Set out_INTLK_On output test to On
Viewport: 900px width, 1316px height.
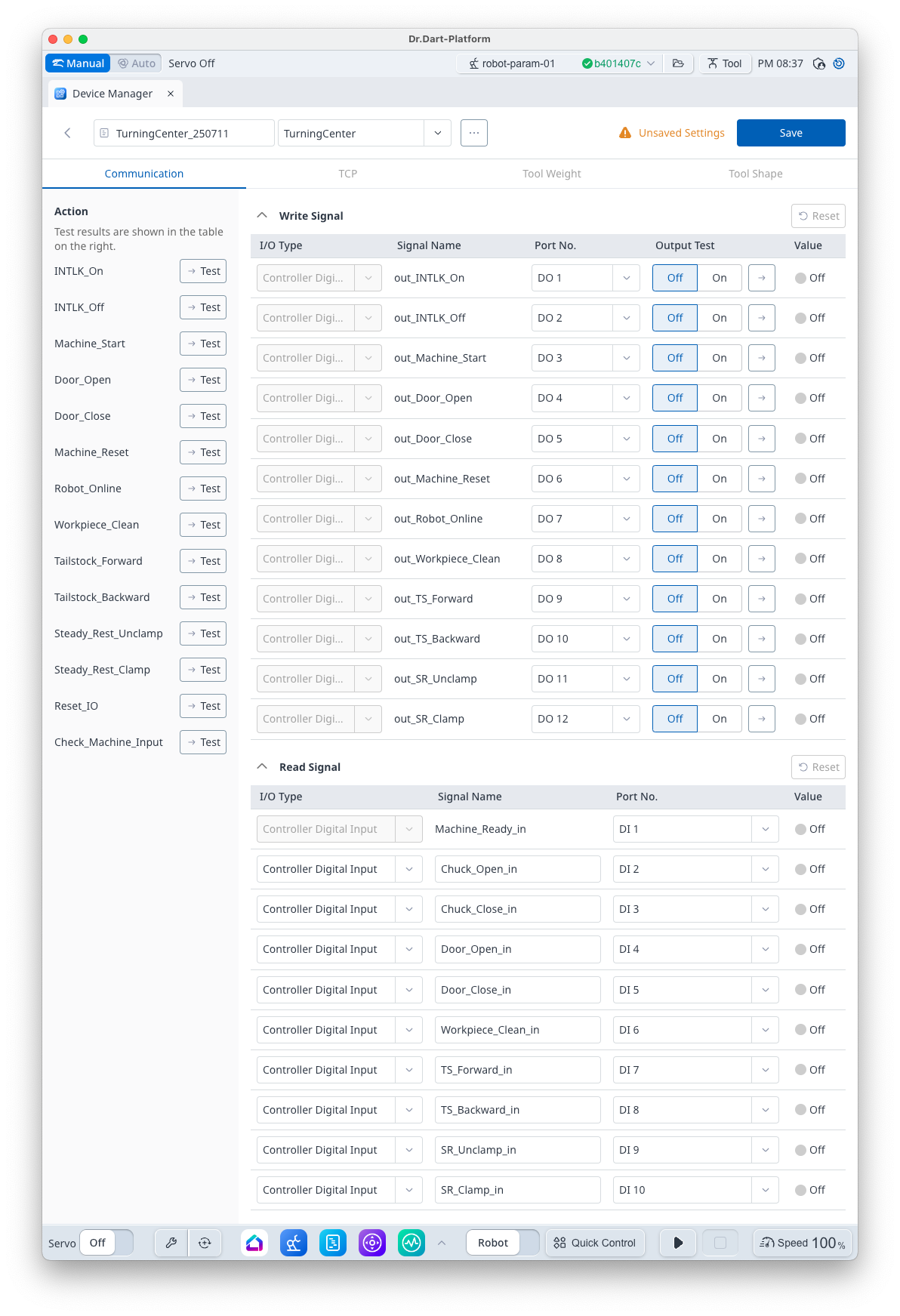pos(719,278)
